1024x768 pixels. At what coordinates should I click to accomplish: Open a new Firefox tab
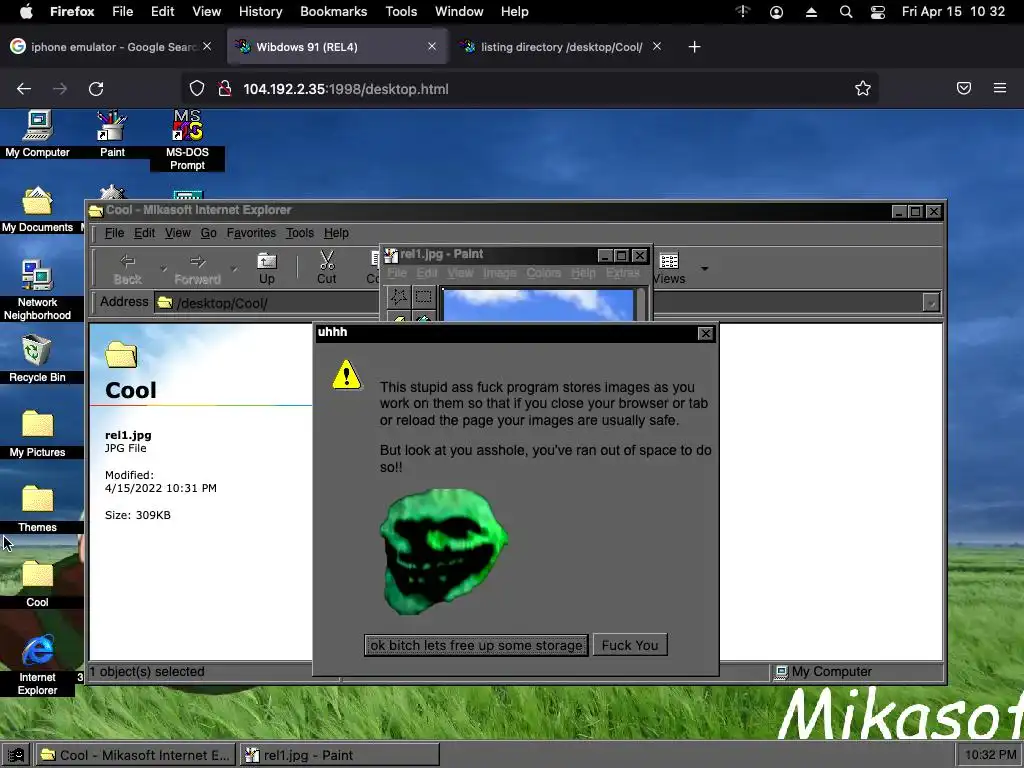pyautogui.click(x=694, y=47)
